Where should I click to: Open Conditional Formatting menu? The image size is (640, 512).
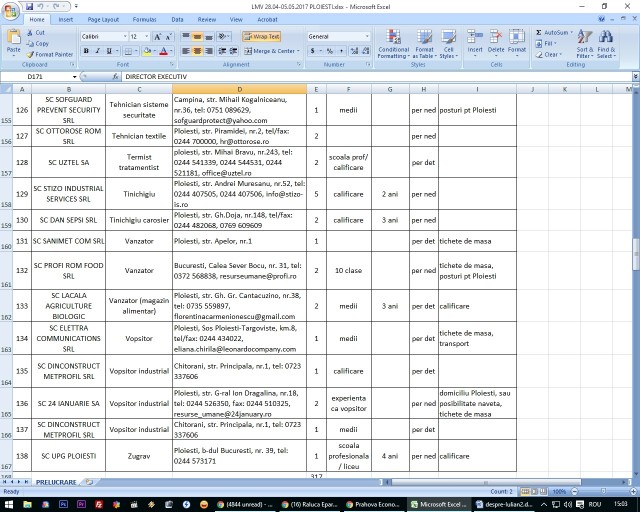click(393, 44)
